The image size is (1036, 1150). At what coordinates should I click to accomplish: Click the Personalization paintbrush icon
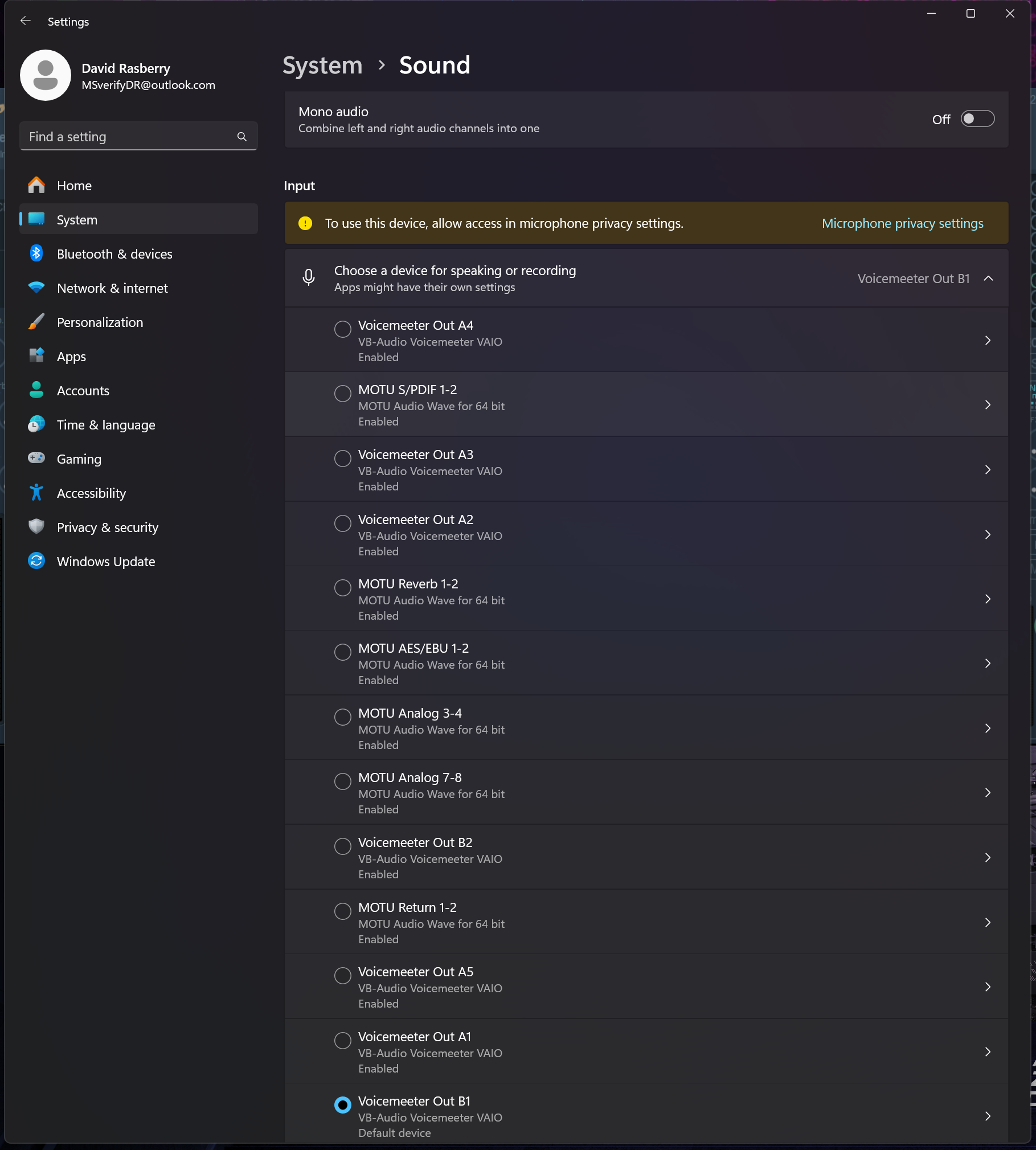point(36,322)
